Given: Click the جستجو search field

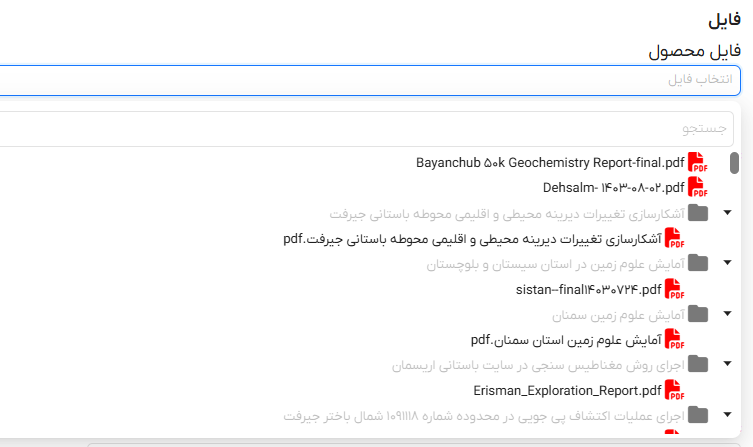Looking at the screenshot, I should (x=370, y=128).
